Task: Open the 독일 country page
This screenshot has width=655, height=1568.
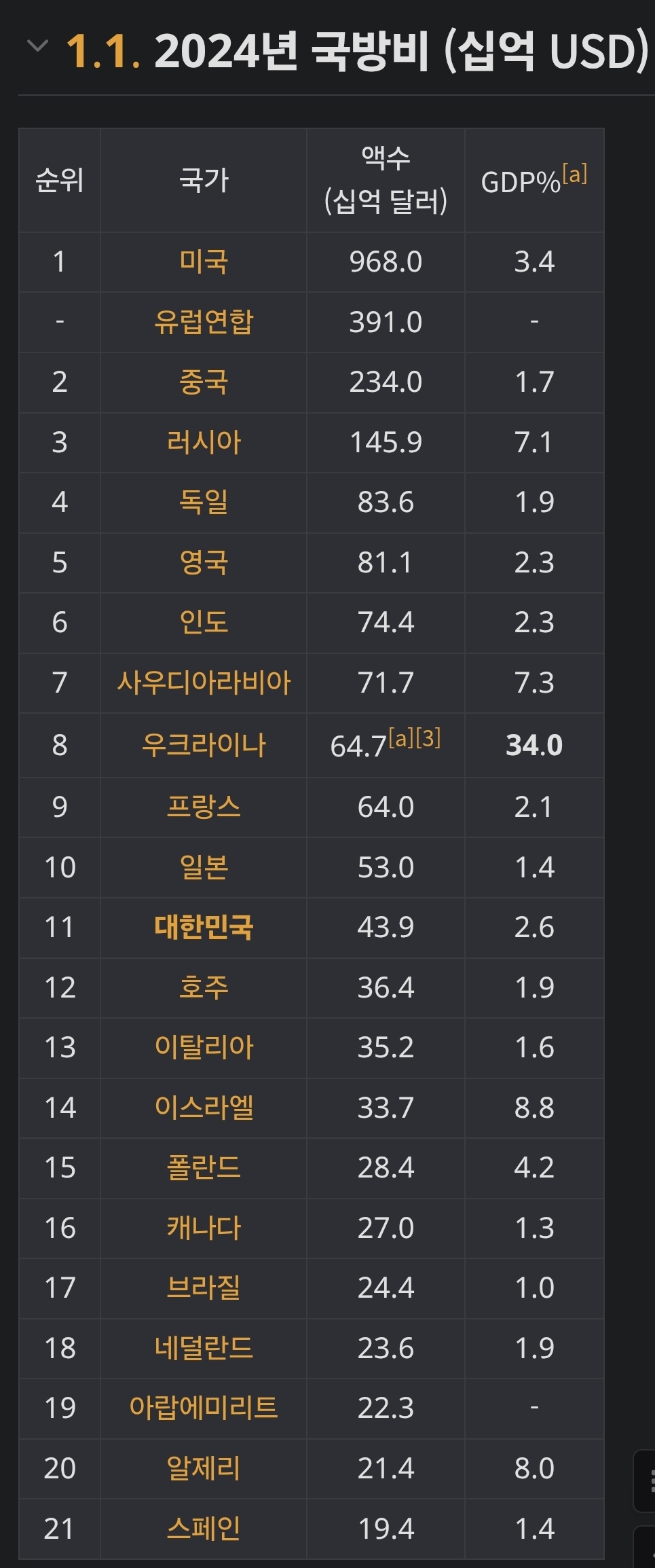Action: 204,503
